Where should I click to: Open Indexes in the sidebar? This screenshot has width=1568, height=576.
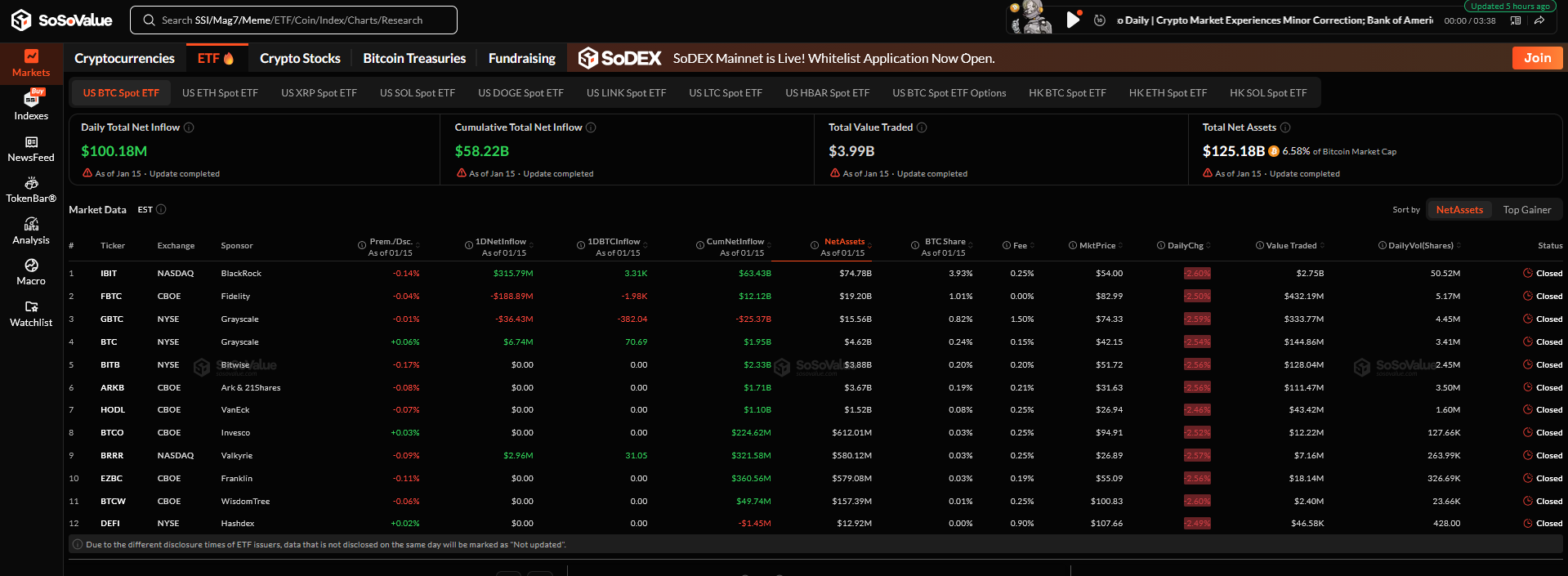(x=31, y=105)
